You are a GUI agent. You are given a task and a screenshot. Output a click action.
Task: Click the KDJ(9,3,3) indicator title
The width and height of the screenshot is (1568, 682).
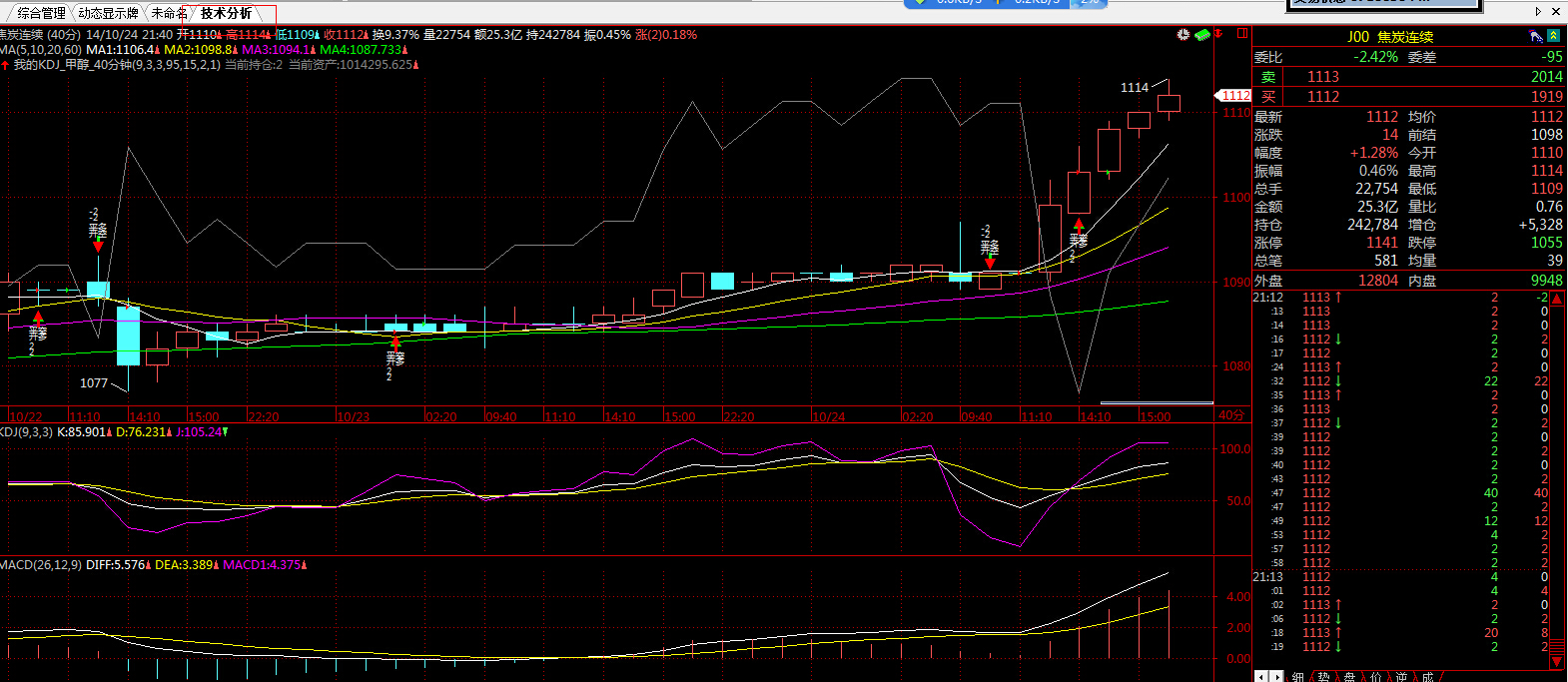(x=26, y=432)
